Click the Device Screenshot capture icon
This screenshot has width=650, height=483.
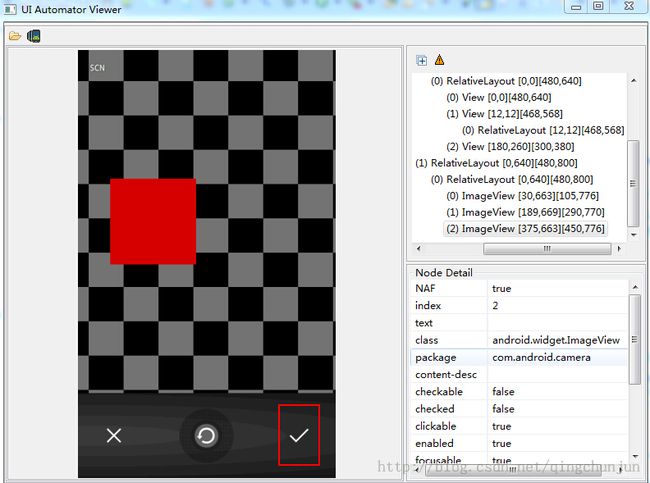pos(34,36)
